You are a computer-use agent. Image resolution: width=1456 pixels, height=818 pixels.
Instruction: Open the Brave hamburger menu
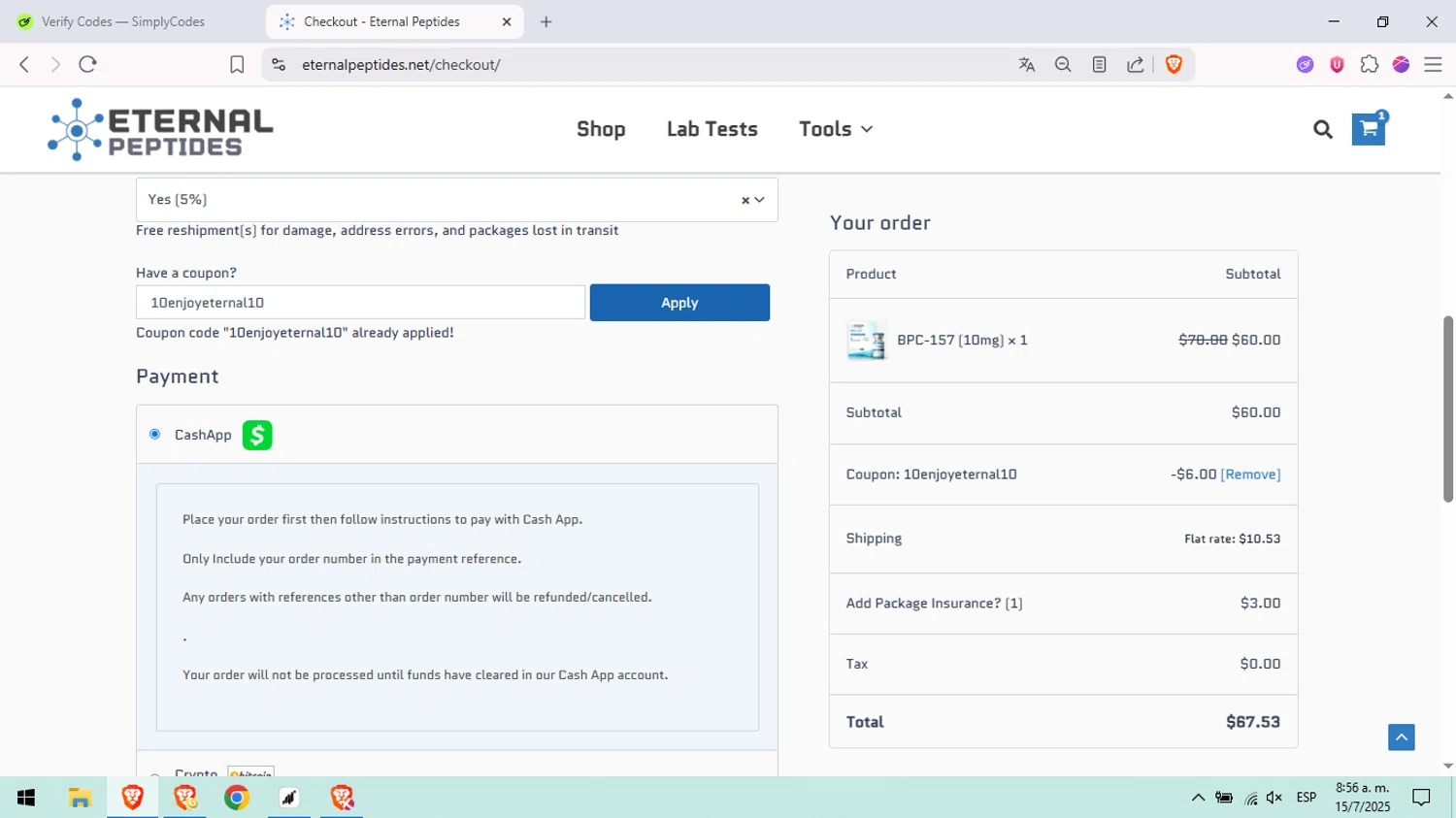tap(1433, 65)
